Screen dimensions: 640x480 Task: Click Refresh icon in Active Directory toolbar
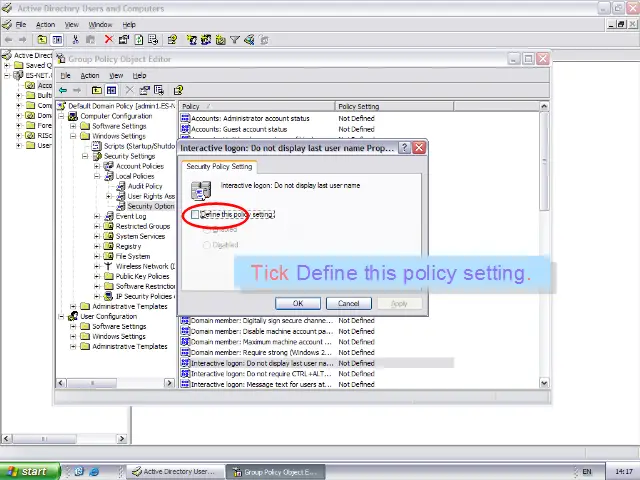pyautogui.click(x=139, y=40)
